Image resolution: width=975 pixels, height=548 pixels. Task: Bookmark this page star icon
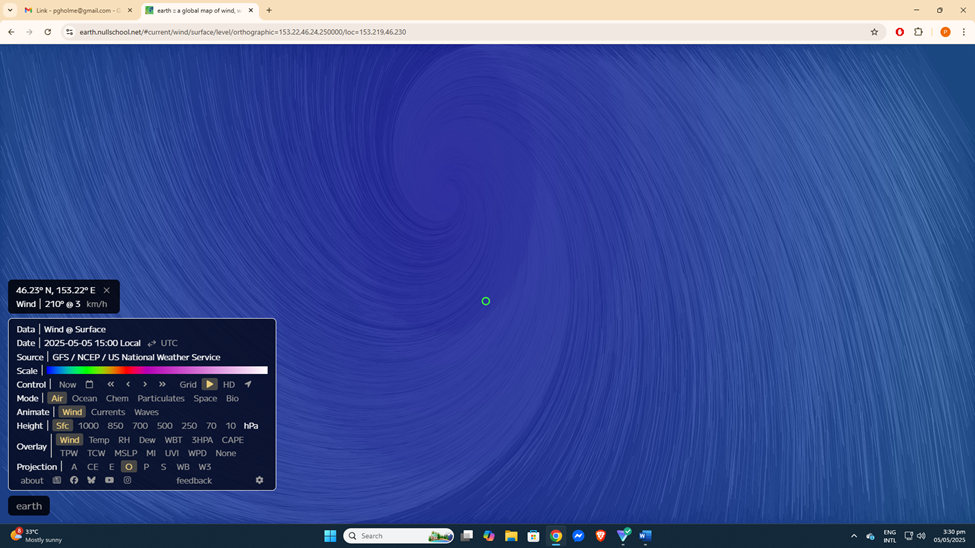[x=874, y=32]
